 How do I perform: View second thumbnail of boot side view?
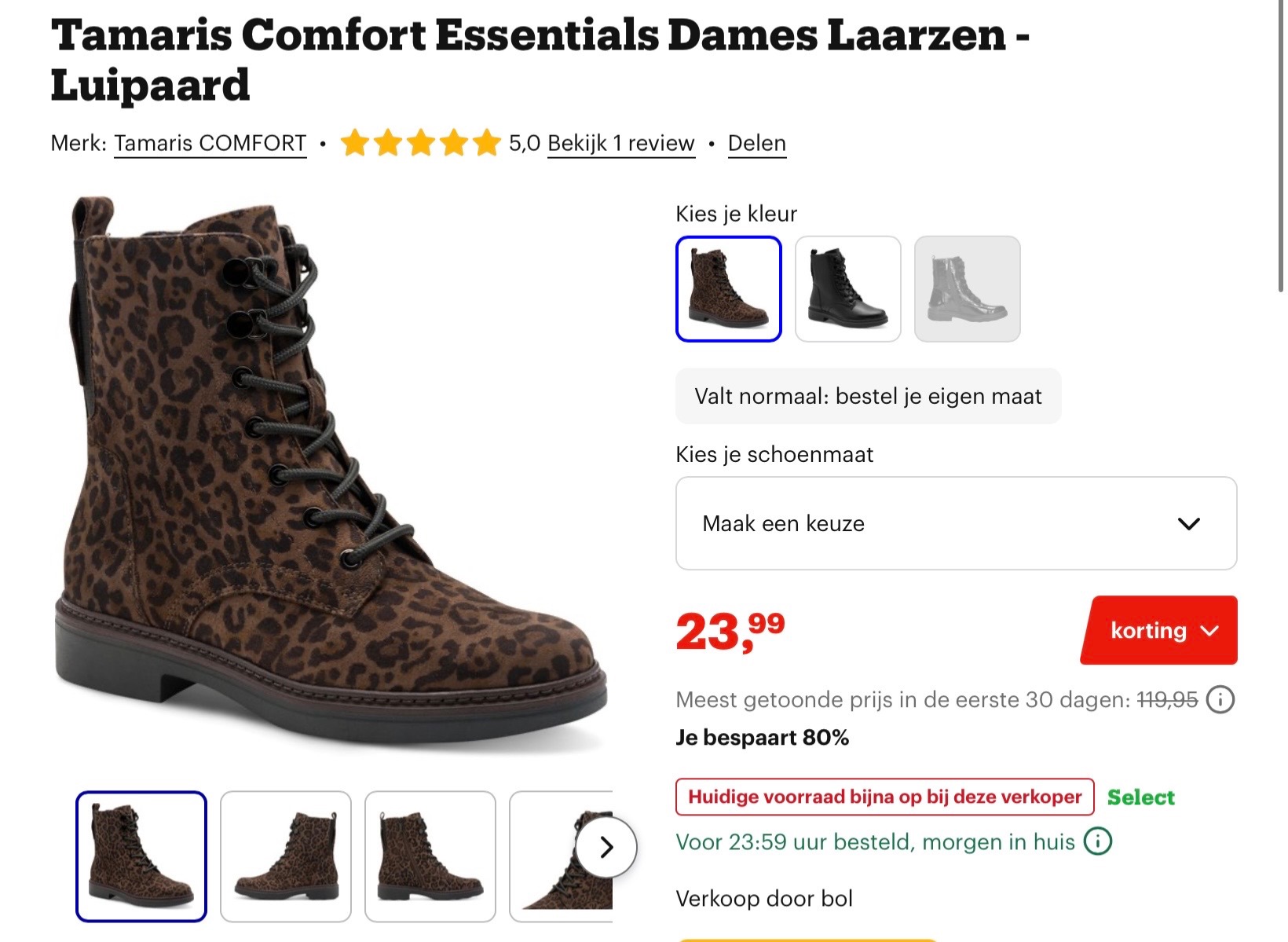click(x=286, y=856)
